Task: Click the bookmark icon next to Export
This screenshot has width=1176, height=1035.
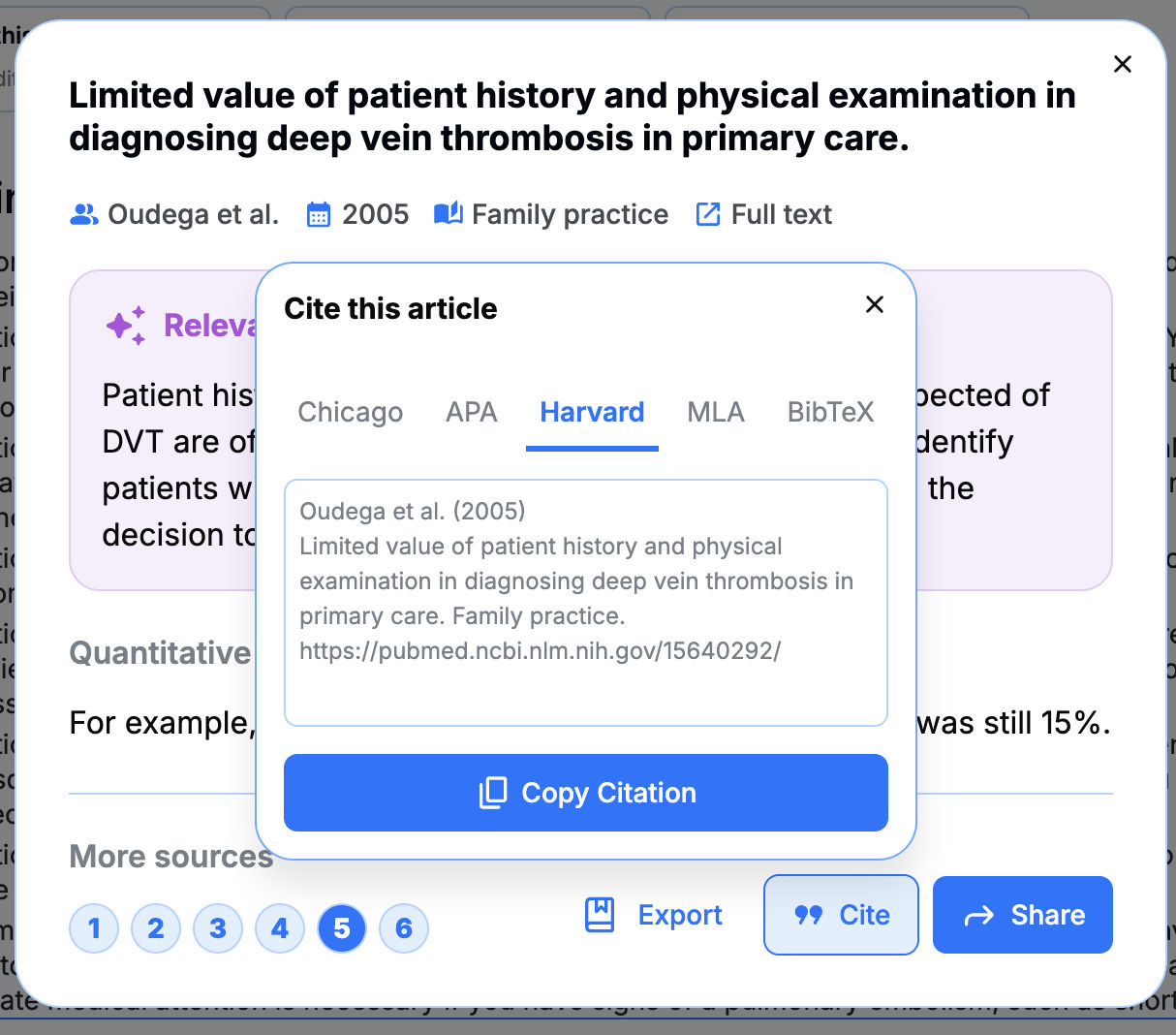Action: (x=600, y=914)
